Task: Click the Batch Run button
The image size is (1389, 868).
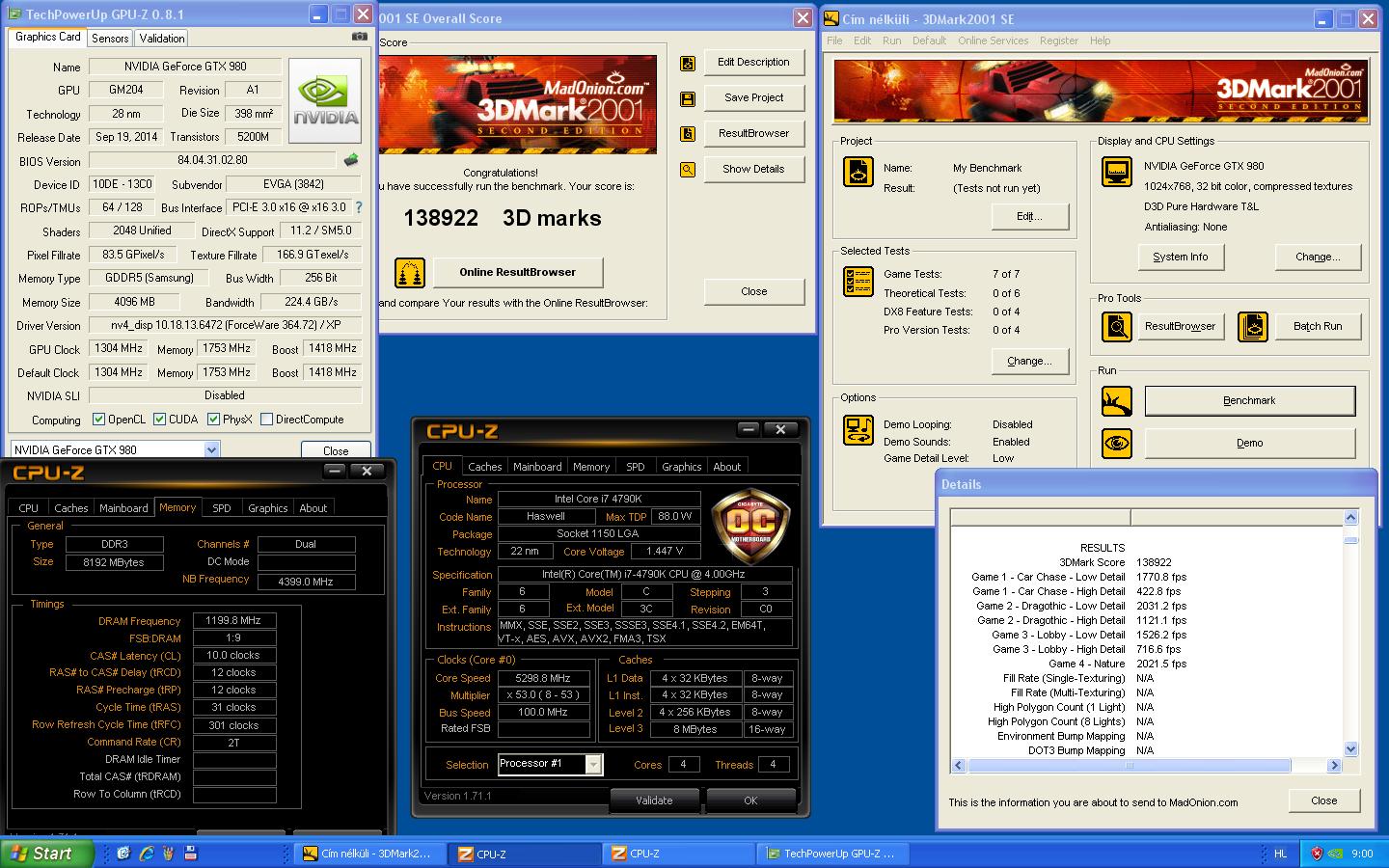Action: [x=1317, y=327]
